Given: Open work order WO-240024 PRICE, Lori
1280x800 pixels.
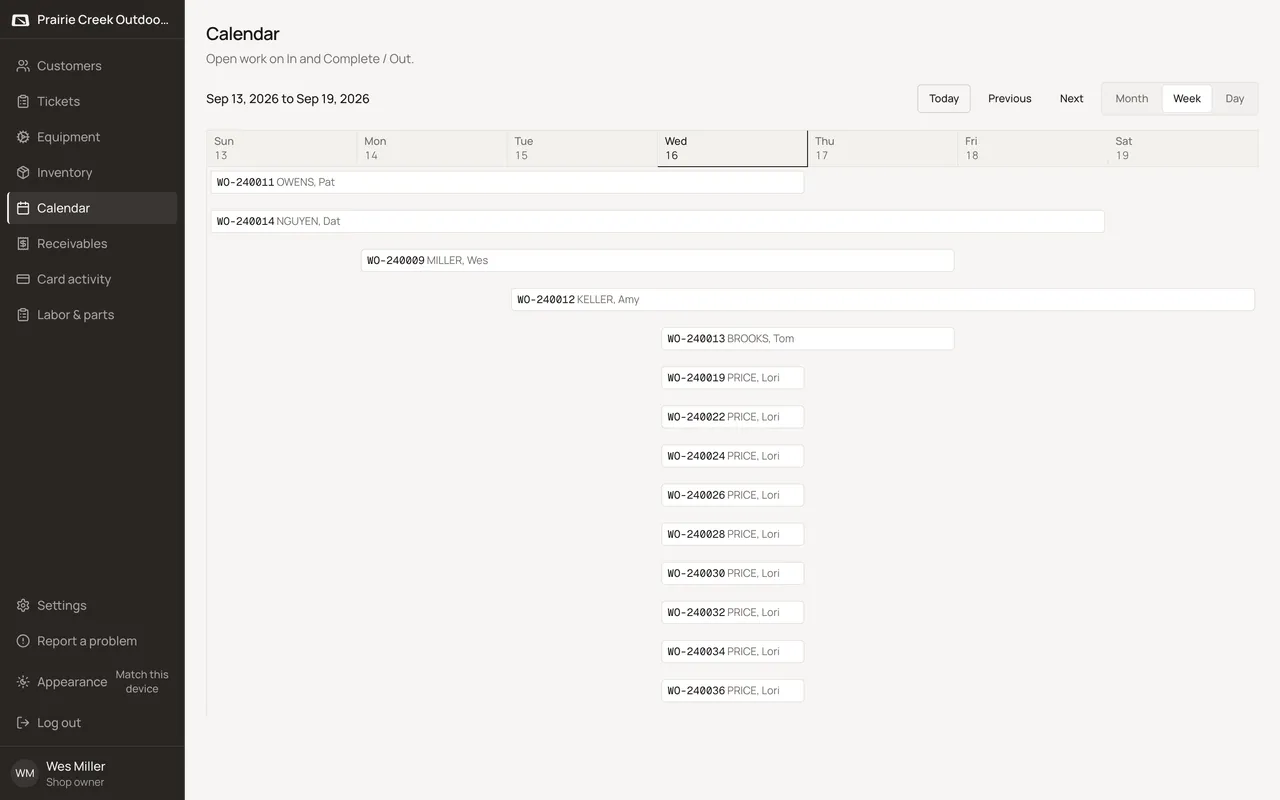Looking at the screenshot, I should [x=733, y=456].
